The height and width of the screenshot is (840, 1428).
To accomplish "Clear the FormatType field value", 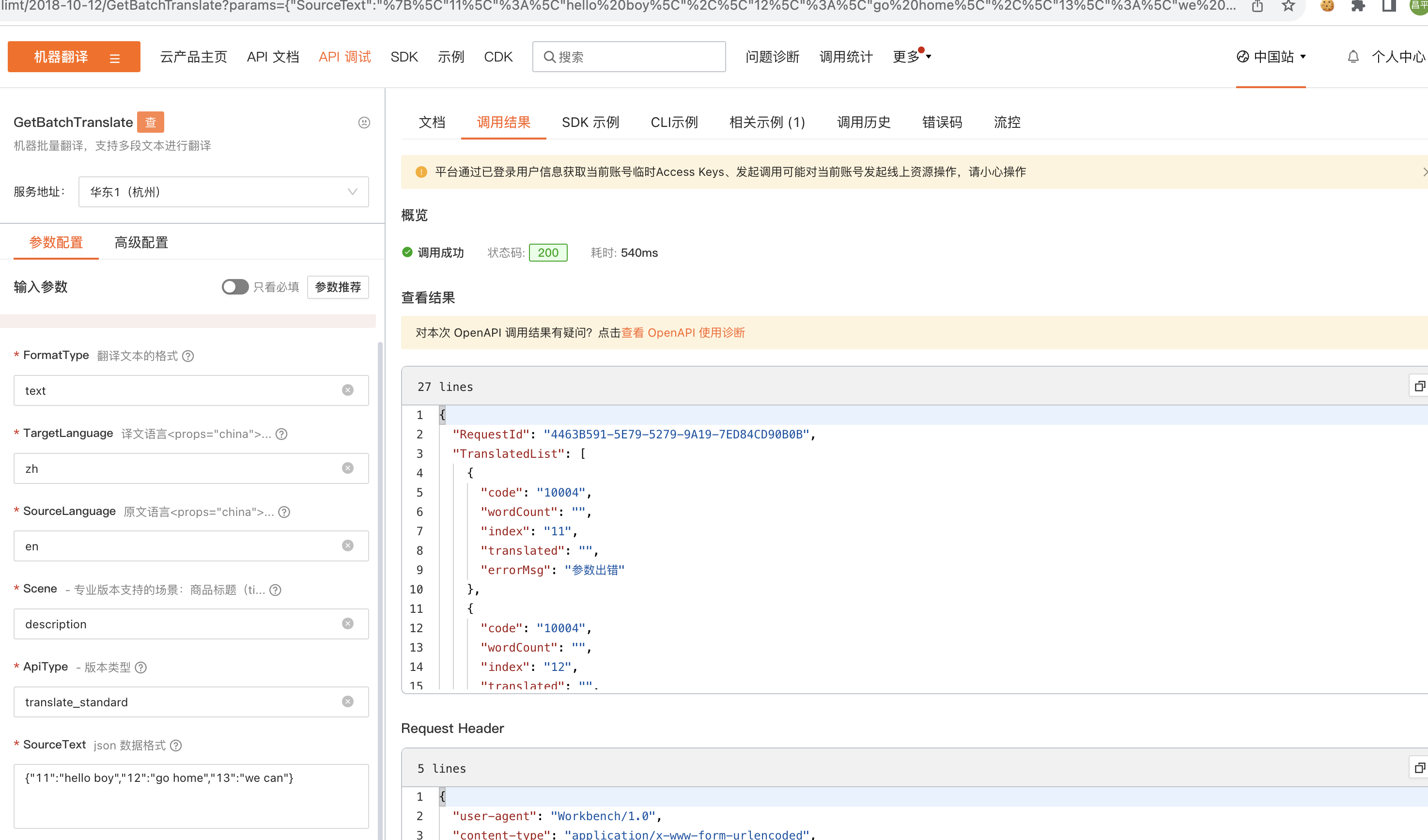I will pyautogui.click(x=348, y=390).
